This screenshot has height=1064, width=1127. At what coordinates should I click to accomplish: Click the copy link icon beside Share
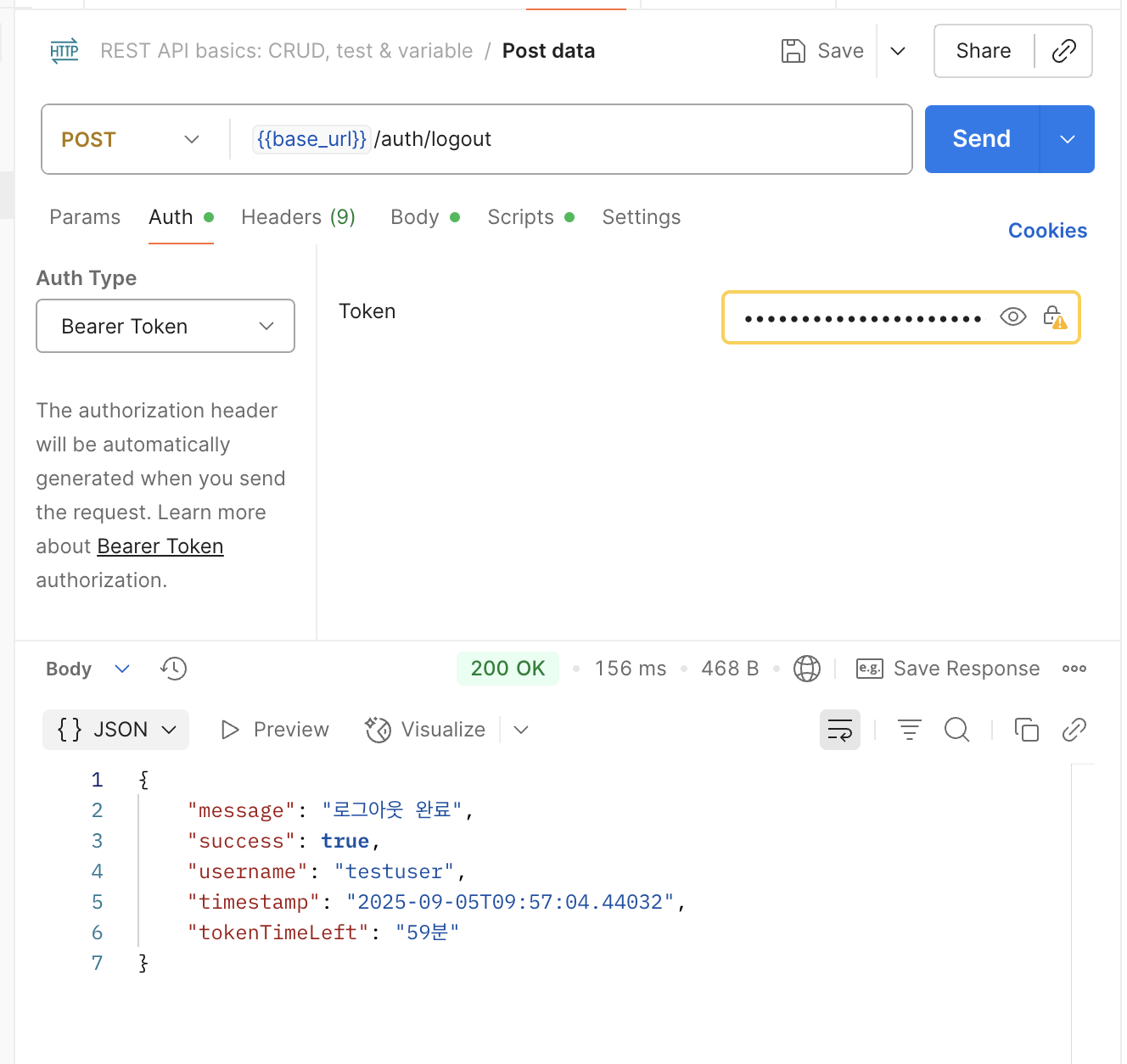[x=1063, y=51]
